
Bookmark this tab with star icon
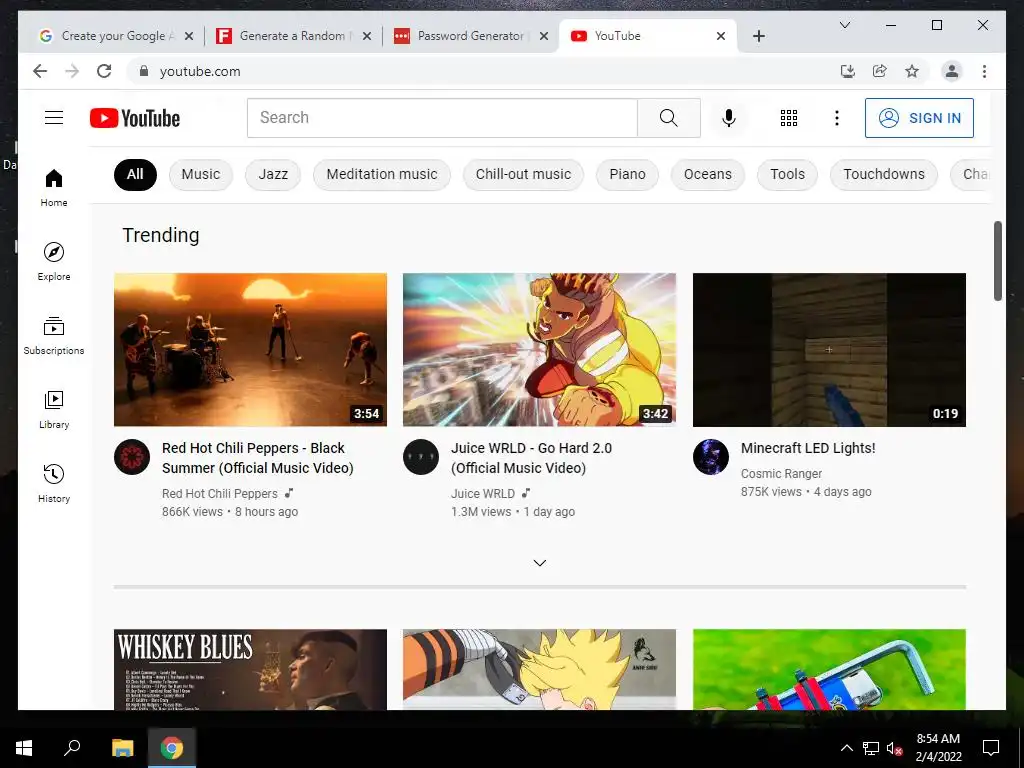[912, 71]
